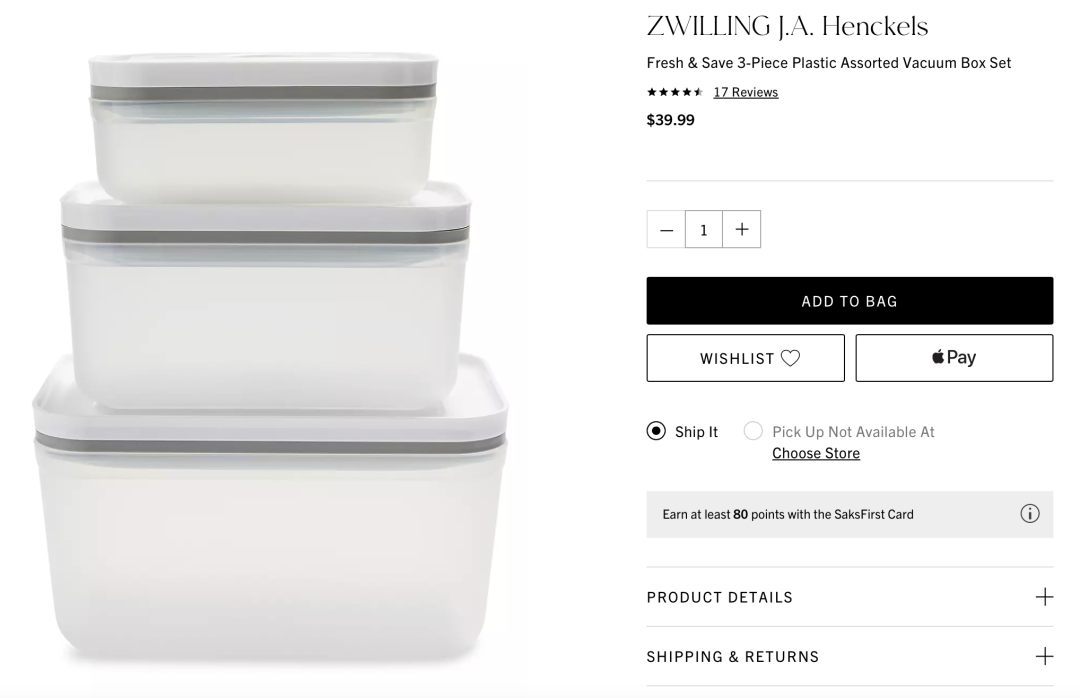Decrease quantity with the minus icon
This screenshot has width=1080, height=698.
click(x=666, y=229)
